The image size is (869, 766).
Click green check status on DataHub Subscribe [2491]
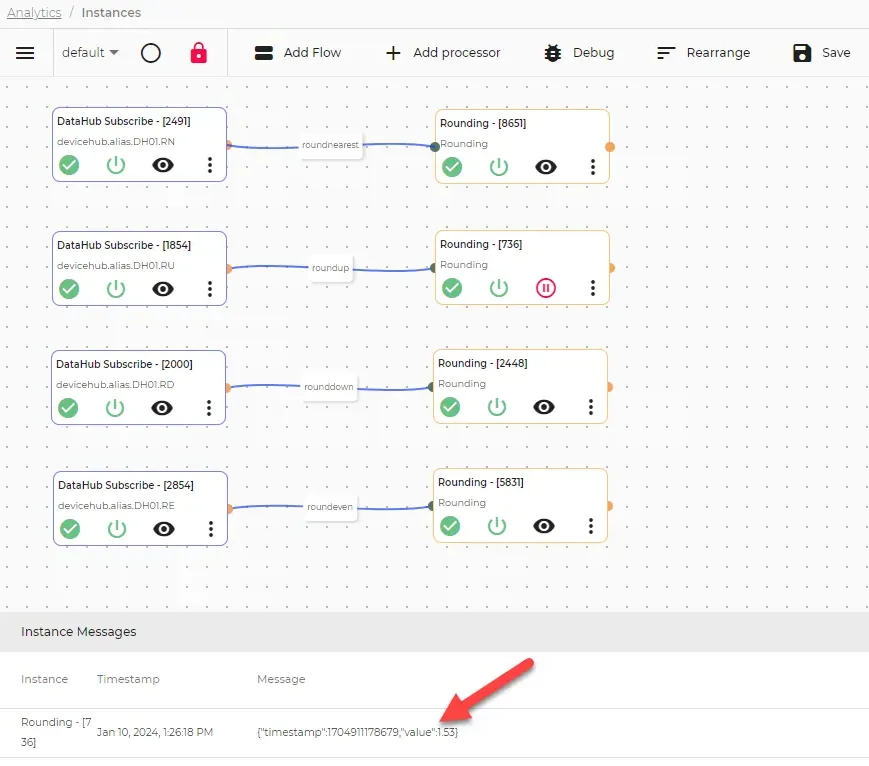pos(69,165)
